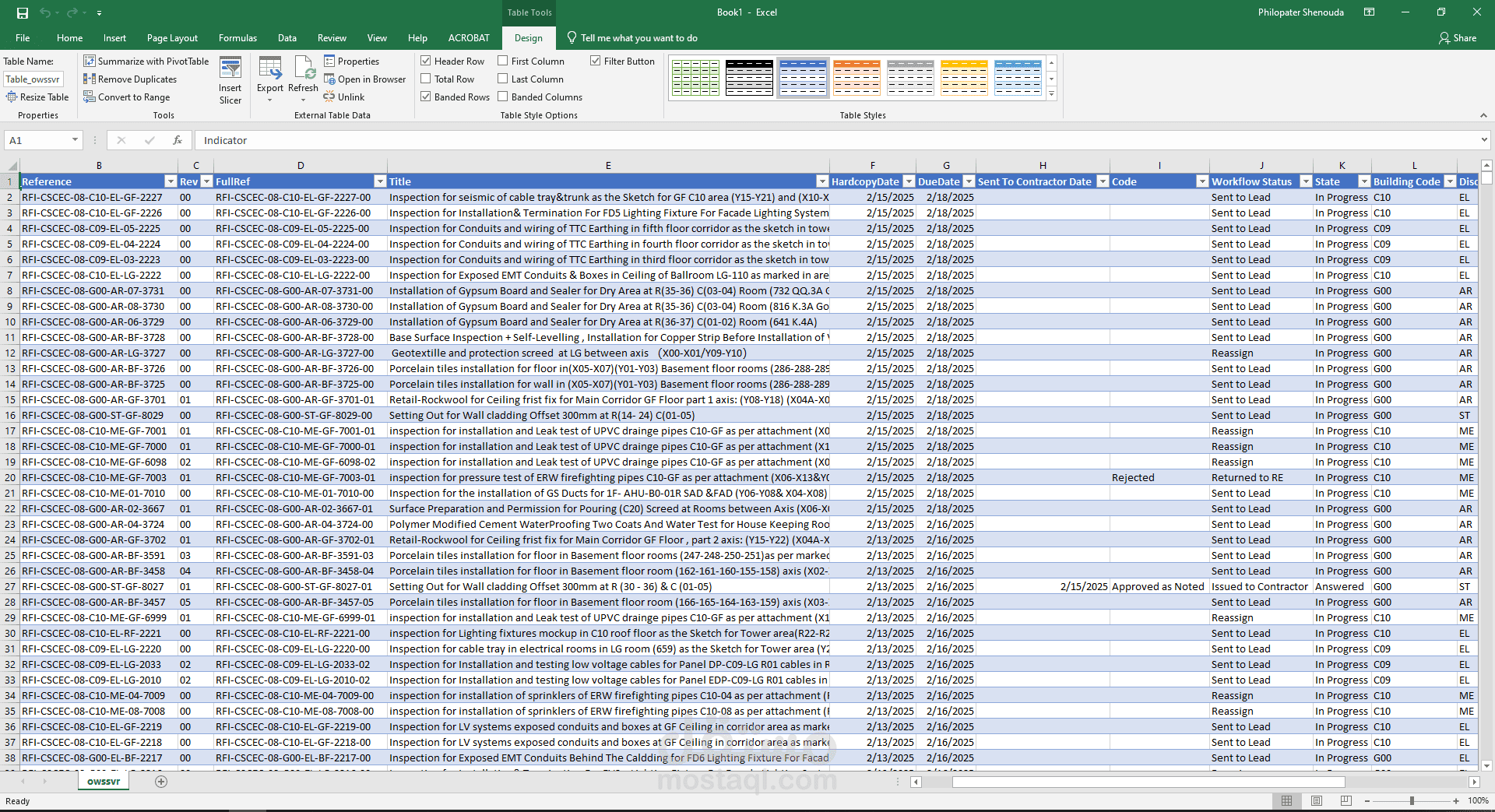Image resolution: width=1495 pixels, height=812 pixels.
Task: Collapse the ribbon with the chevron
Action: tap(1483, 115)
